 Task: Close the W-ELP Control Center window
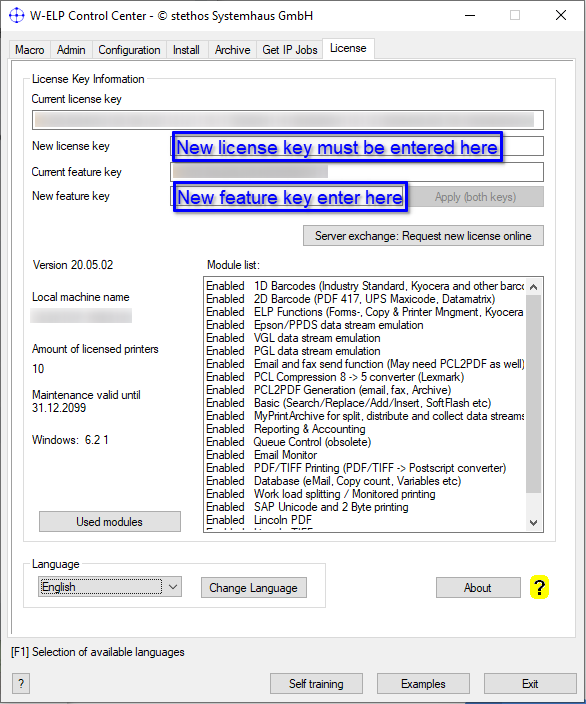tap(561, 15)
